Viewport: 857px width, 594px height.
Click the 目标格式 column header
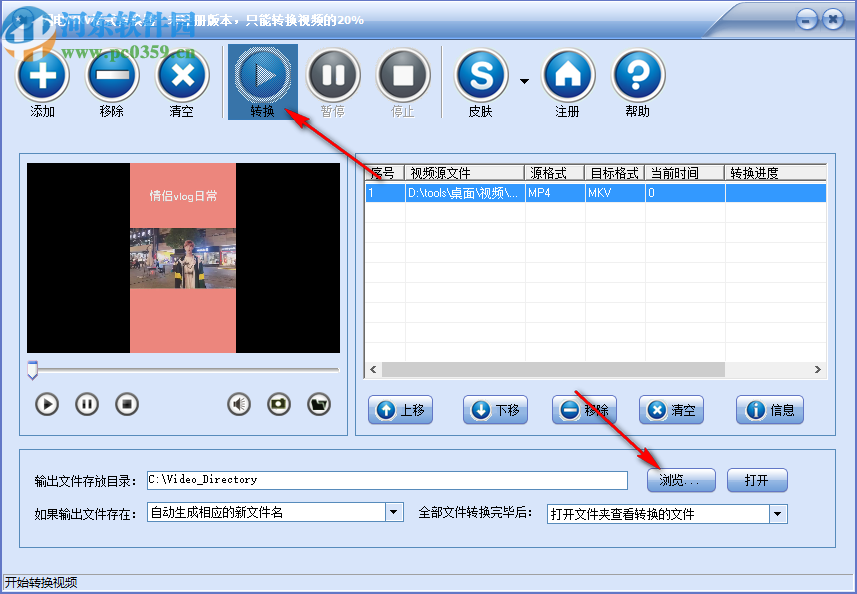pyautogui.click(x=615, y=173)
